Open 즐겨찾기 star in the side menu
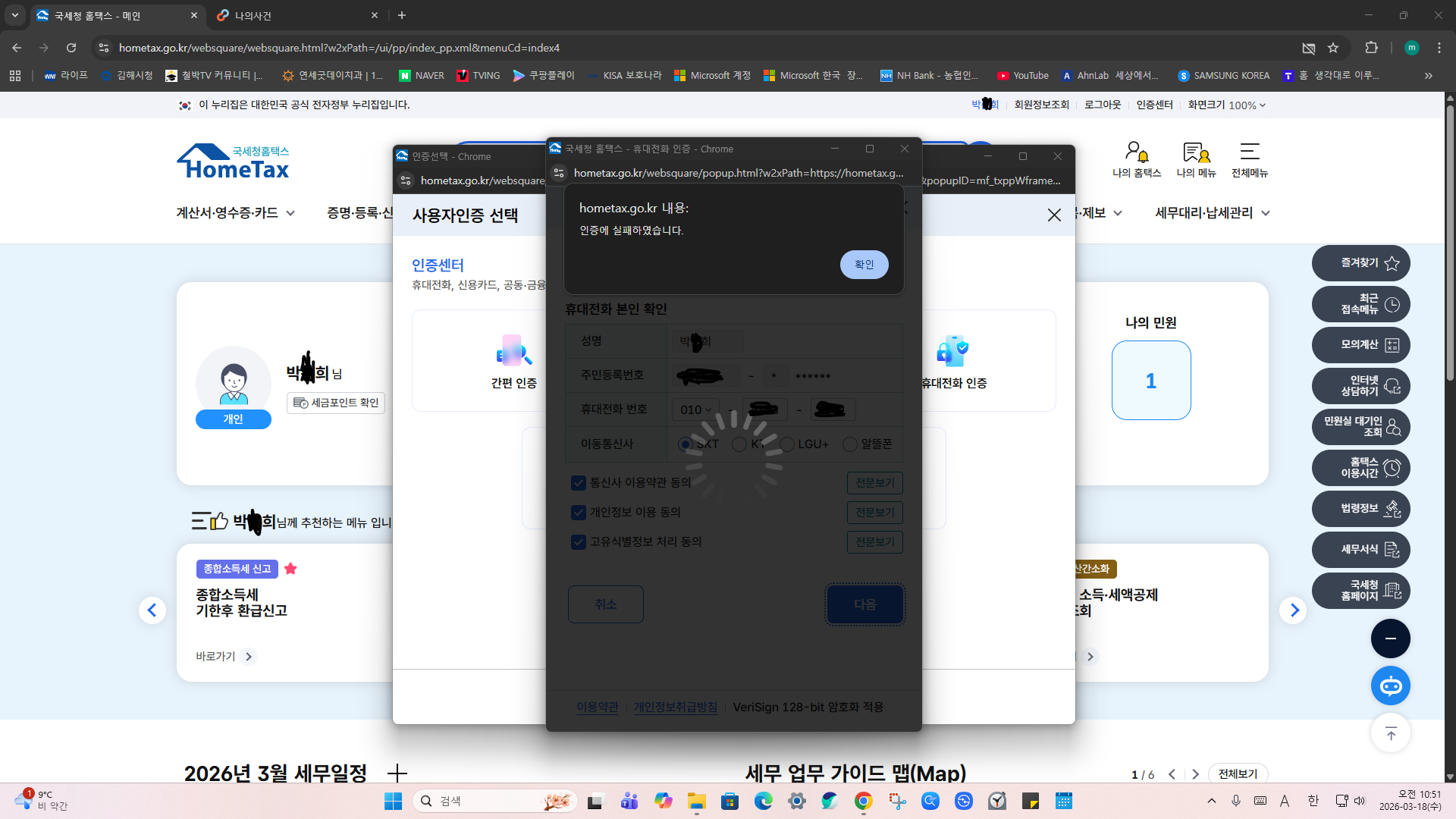Viewport: 1456px width, 819px height. (x=1361, y=263)
